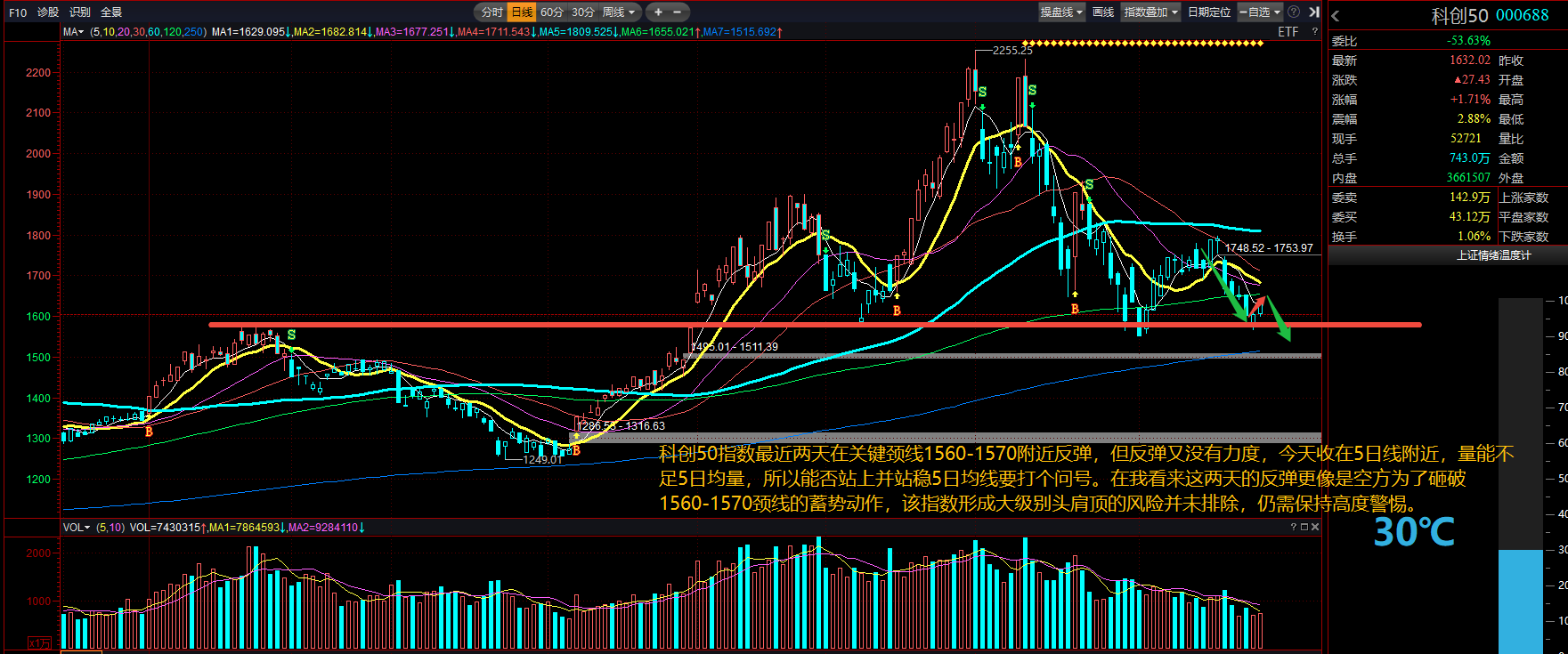The height and width of the screenshot is (654, 1568).
Task: Click the 平盘家数 label
Action: coord(1523,217)
